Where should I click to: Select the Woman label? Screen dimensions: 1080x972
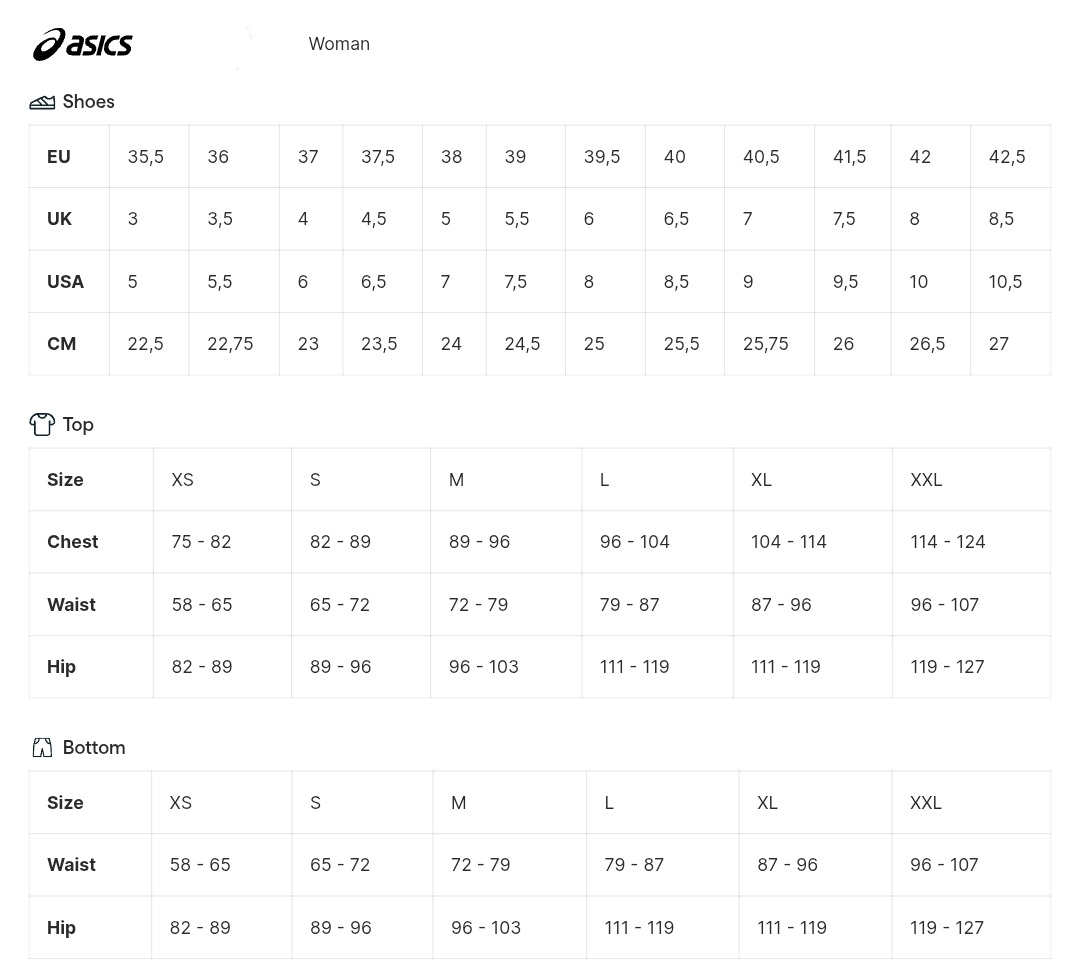tap(339, 44)
